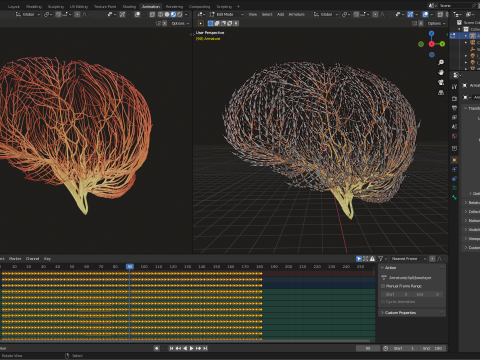Open the Select menu in right viewport header
This screenshot has height=360, width=480.
[x=267, y=14]
